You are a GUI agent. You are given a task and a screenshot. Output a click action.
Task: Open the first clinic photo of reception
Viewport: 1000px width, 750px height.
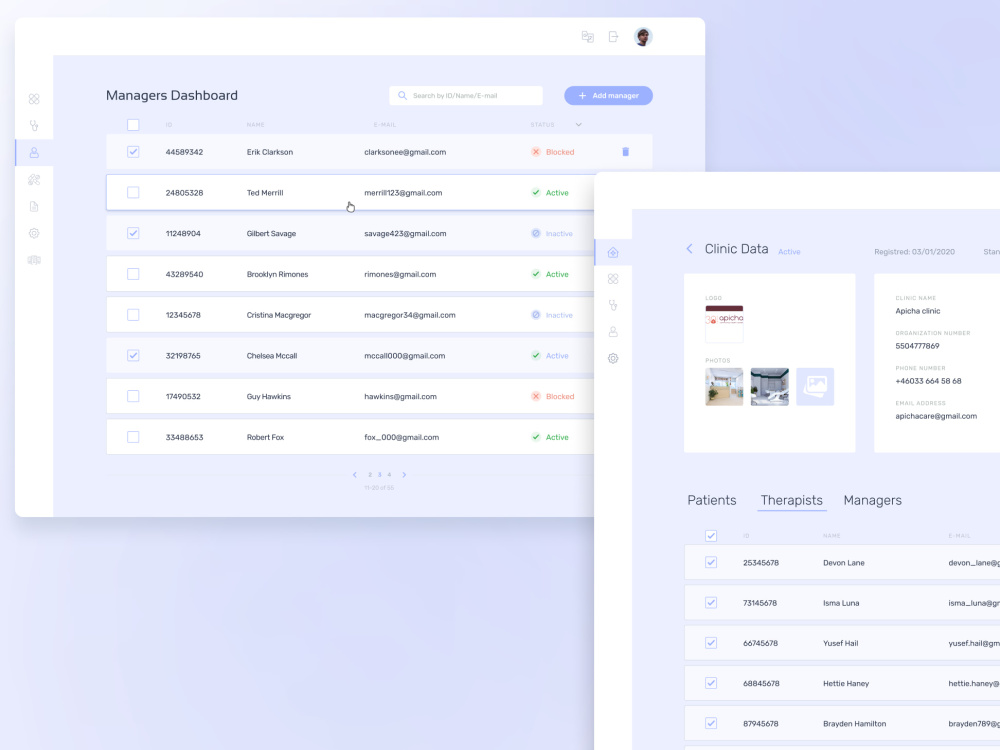pyautogui.click(x=724, y=386)
